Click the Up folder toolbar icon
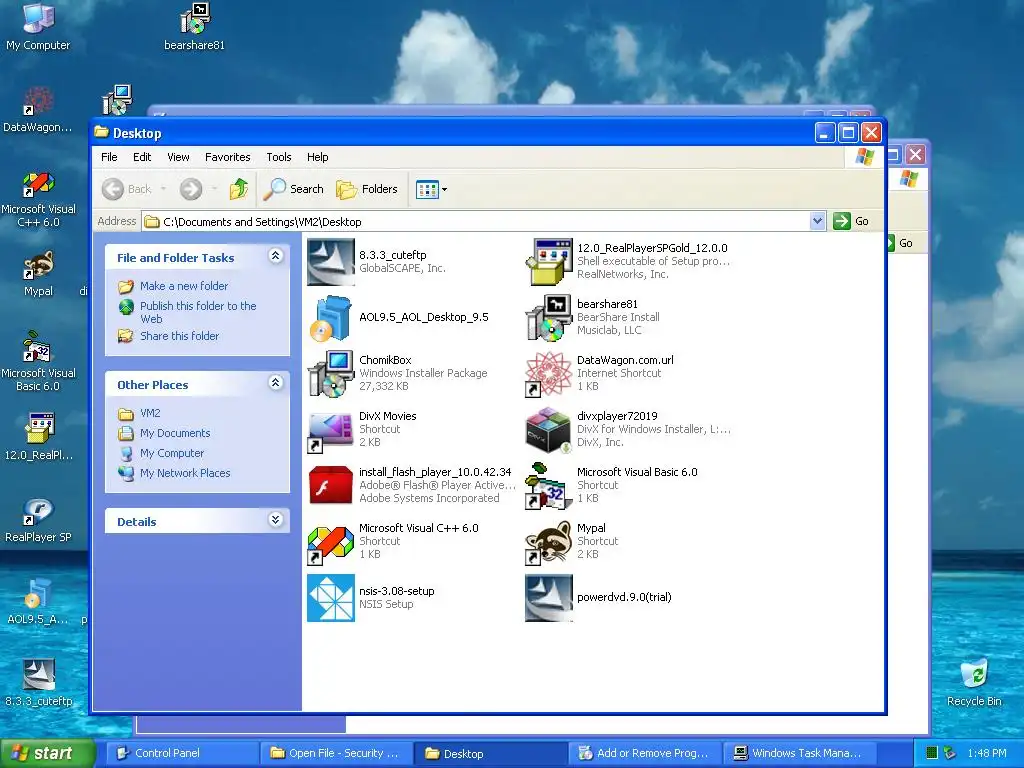Viewport: 1024px width, 768px height. click(x=239, y=189)
